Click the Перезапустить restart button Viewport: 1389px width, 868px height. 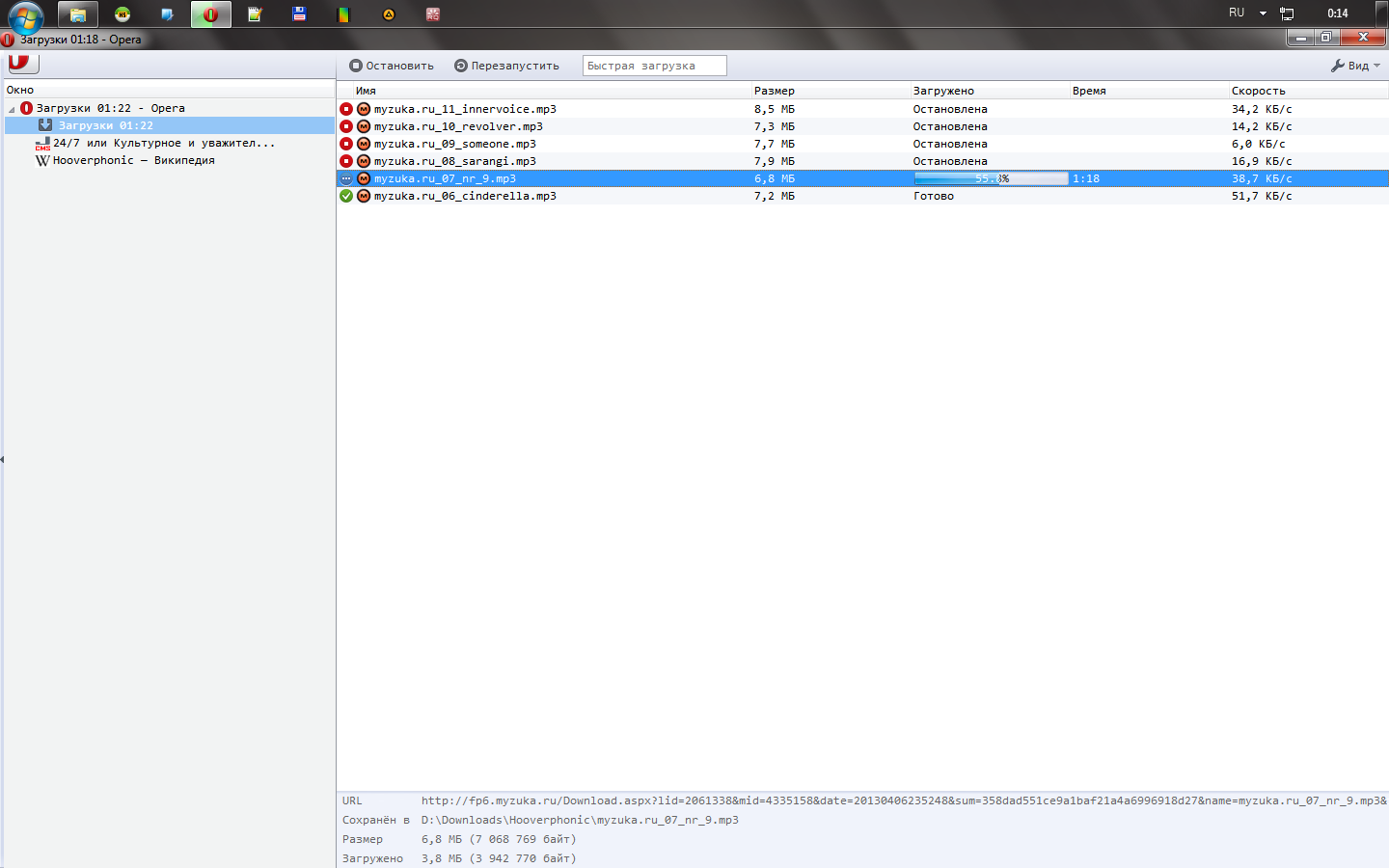pos(506,66)
